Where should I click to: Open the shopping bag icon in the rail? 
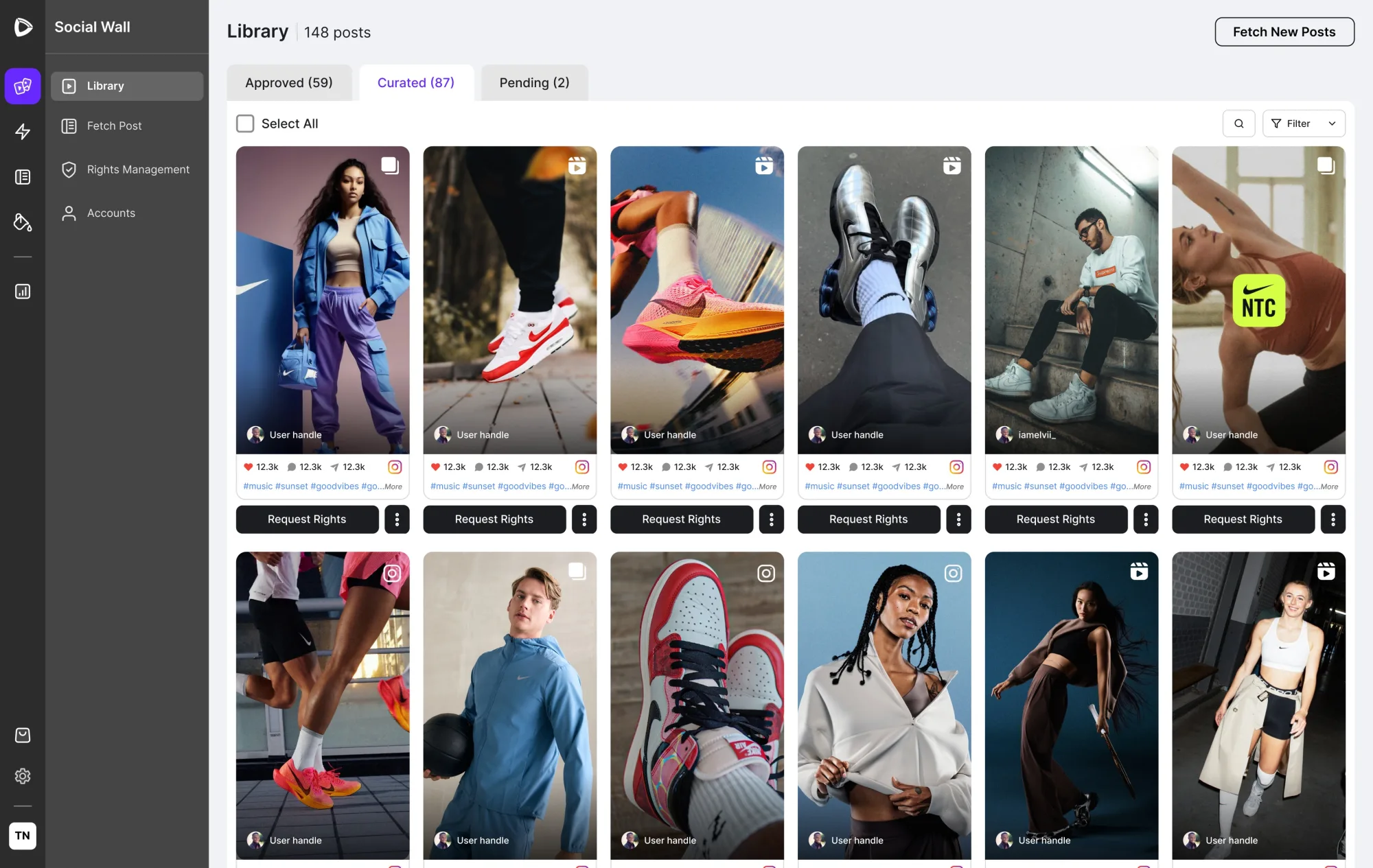[x=23, y=736]
